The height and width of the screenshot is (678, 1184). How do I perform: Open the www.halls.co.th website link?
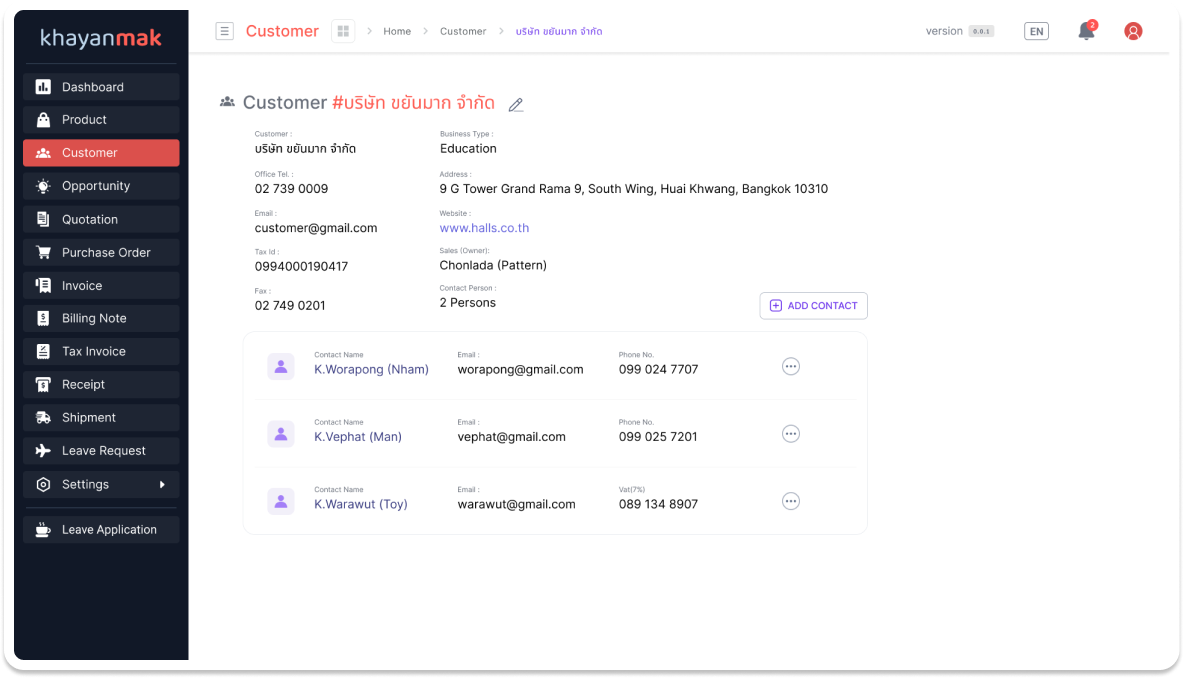click(x=484, y=228)
